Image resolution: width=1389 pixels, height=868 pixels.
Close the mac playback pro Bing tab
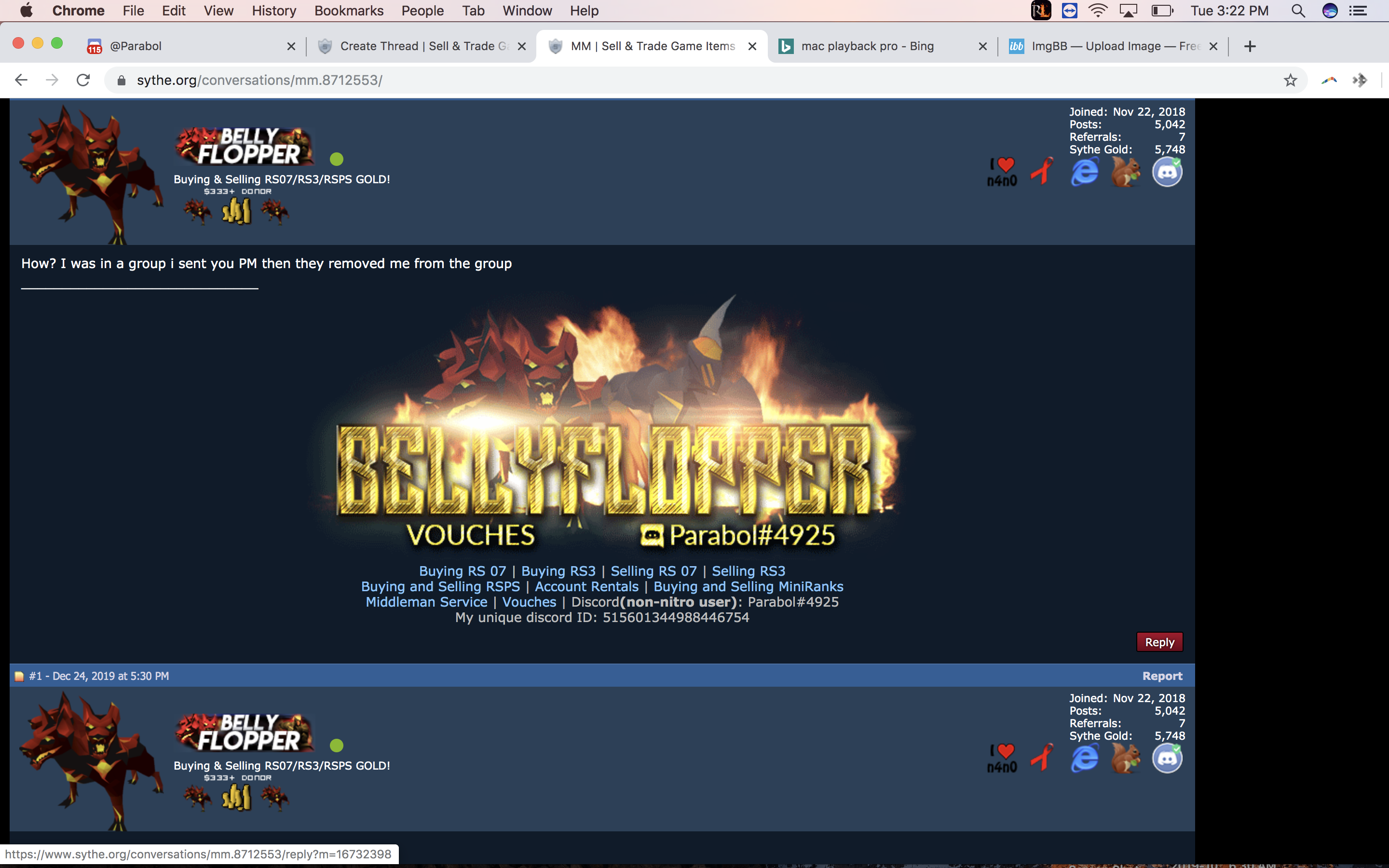pos(982,46)
